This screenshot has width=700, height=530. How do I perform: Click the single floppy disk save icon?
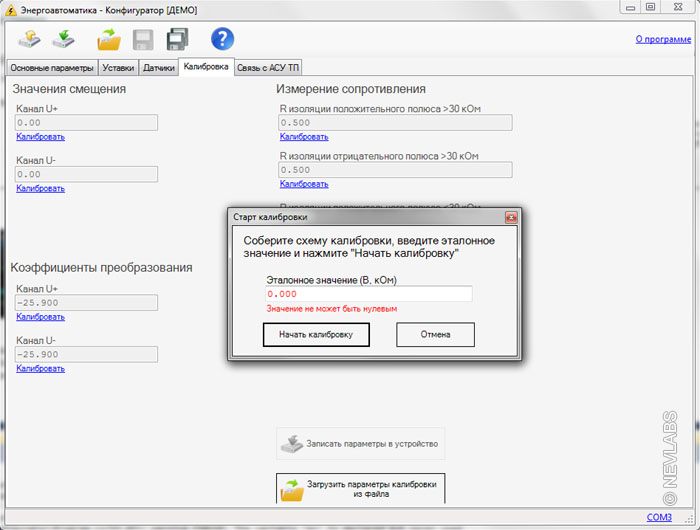pos(143,39)
